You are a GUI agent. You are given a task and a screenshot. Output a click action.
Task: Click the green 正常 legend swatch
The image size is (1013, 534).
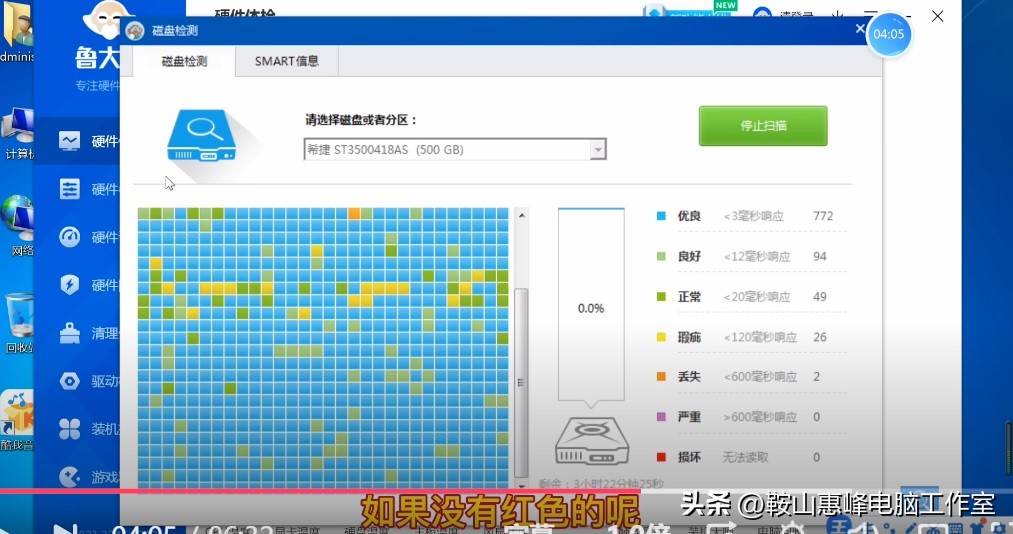pyautogui.click(x=661, y=297)
